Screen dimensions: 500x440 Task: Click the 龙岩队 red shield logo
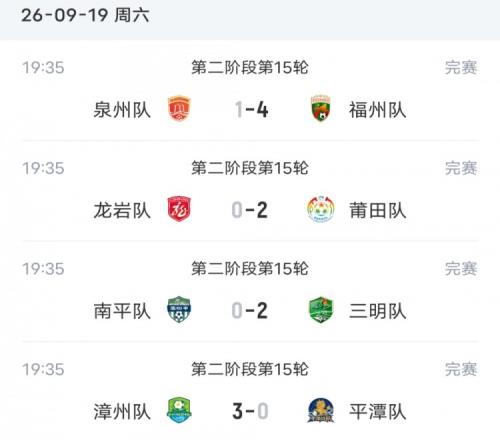pyautogui.click(x=179, y=209)
